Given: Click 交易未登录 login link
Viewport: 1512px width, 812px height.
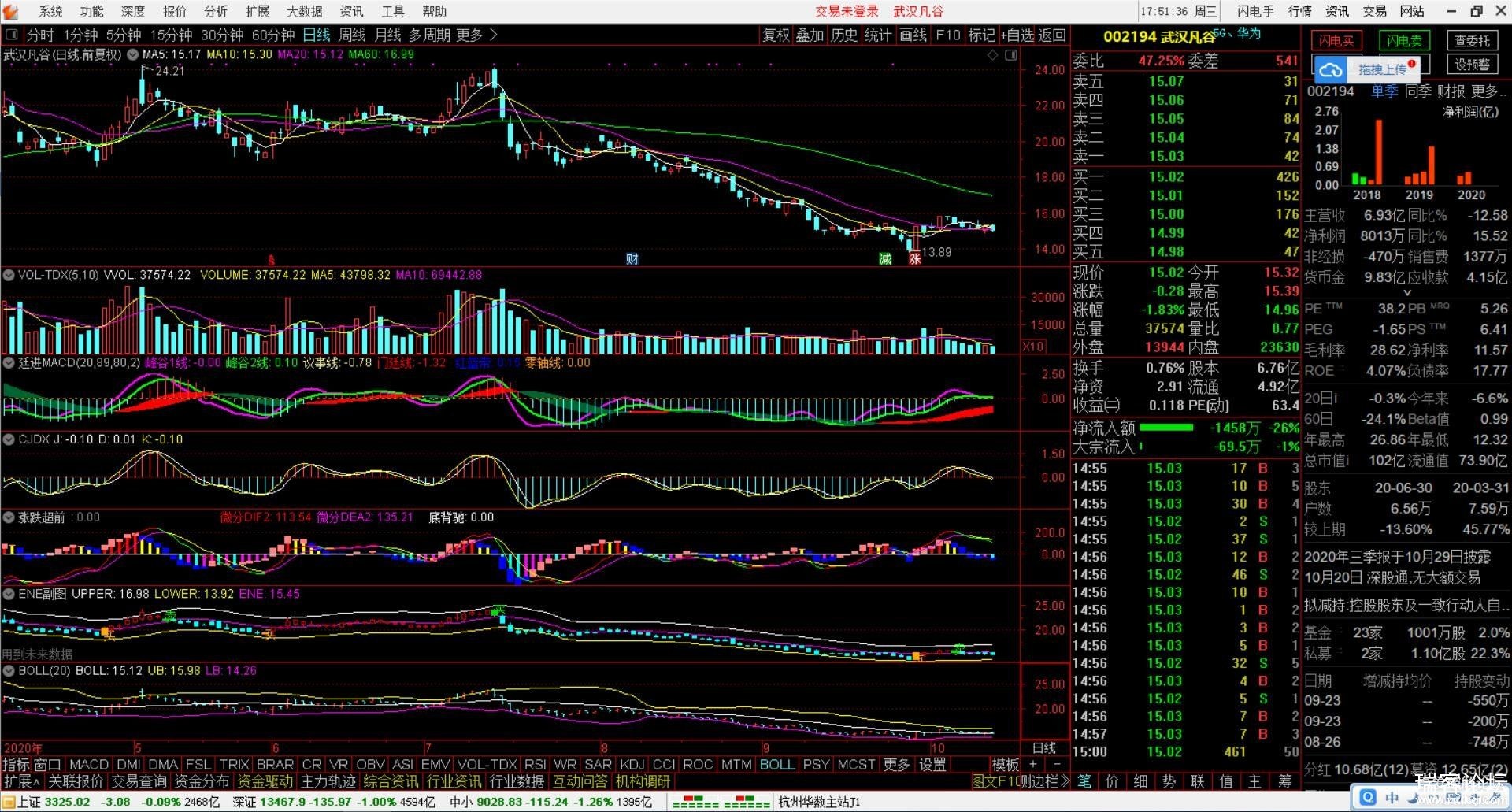Looking at the screenshot, I should coord(847,11).
